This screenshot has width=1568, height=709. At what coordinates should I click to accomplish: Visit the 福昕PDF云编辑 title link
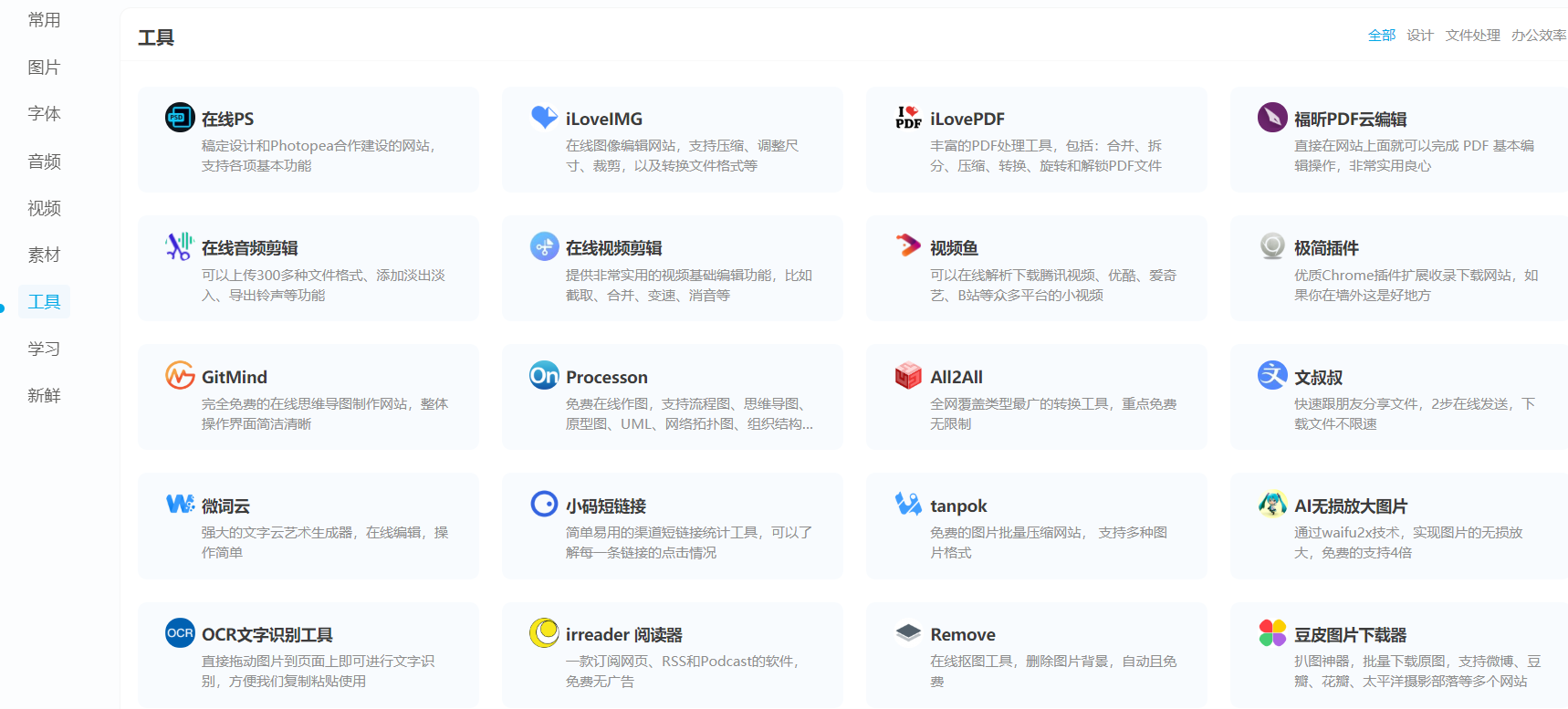pos(1351,119)
